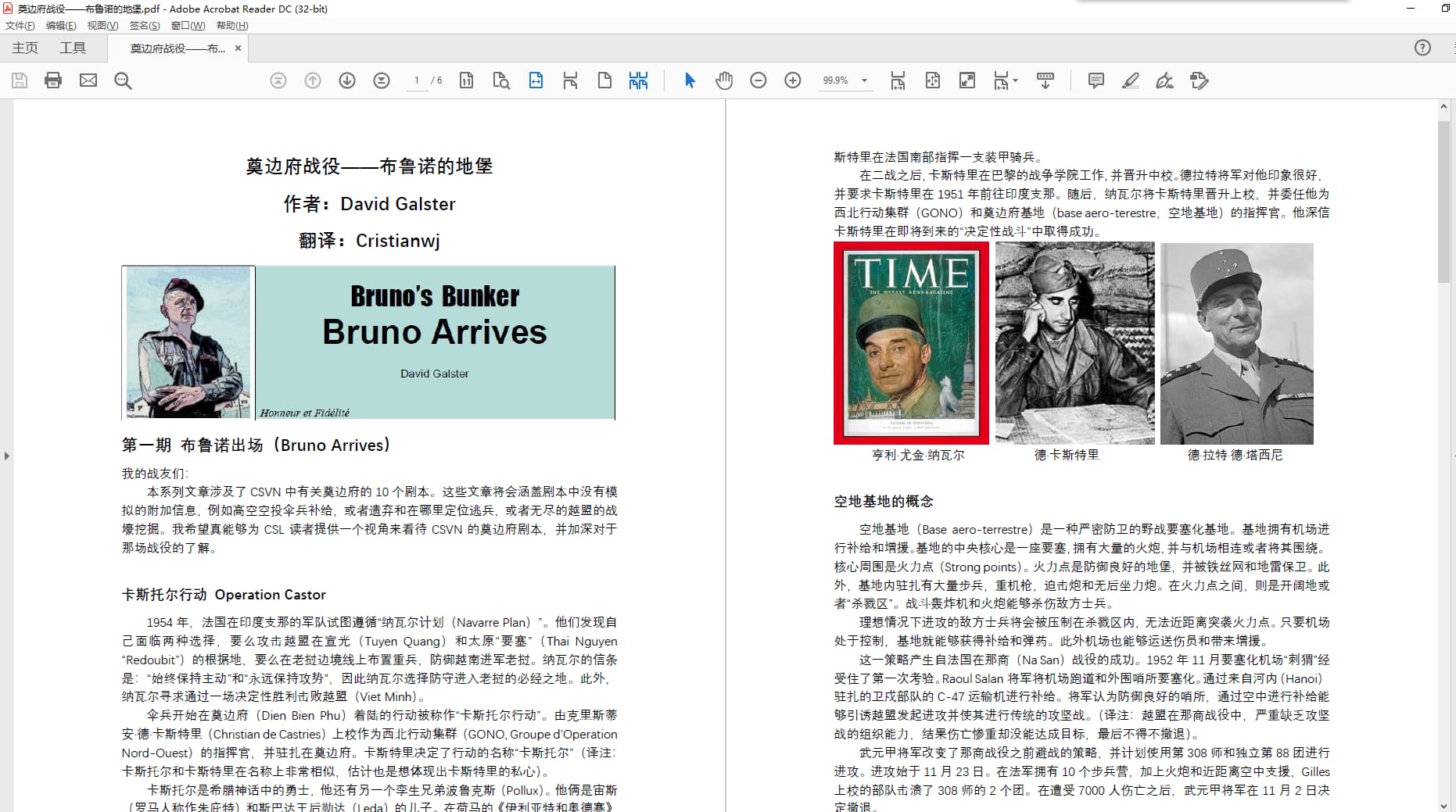Click the zoom in plus button
This screenshot has height=812, width=1456.
(792, 80)
